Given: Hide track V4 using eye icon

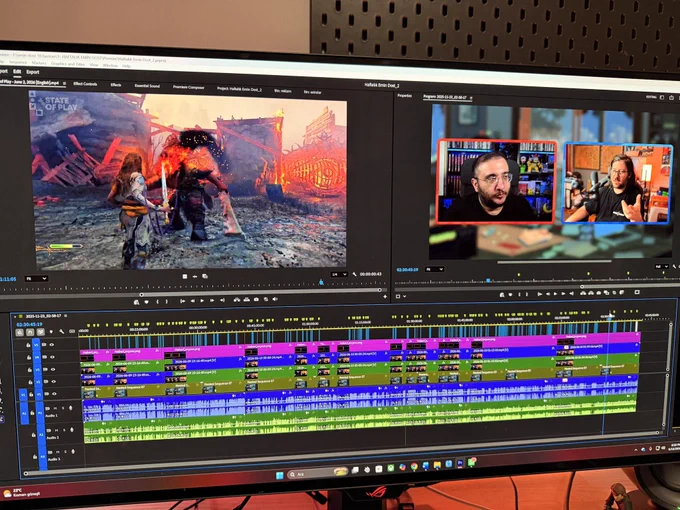Looking at the screenshot, I should [x=52, y=357].
